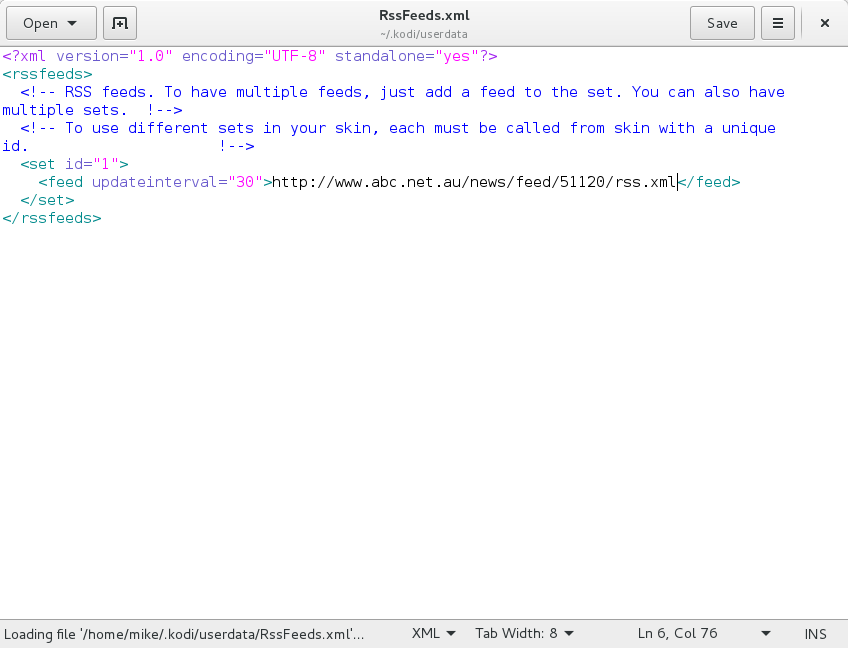Open the hamburger menu
The height and width of the screenshot is (648, 848).
click(777, 23)
